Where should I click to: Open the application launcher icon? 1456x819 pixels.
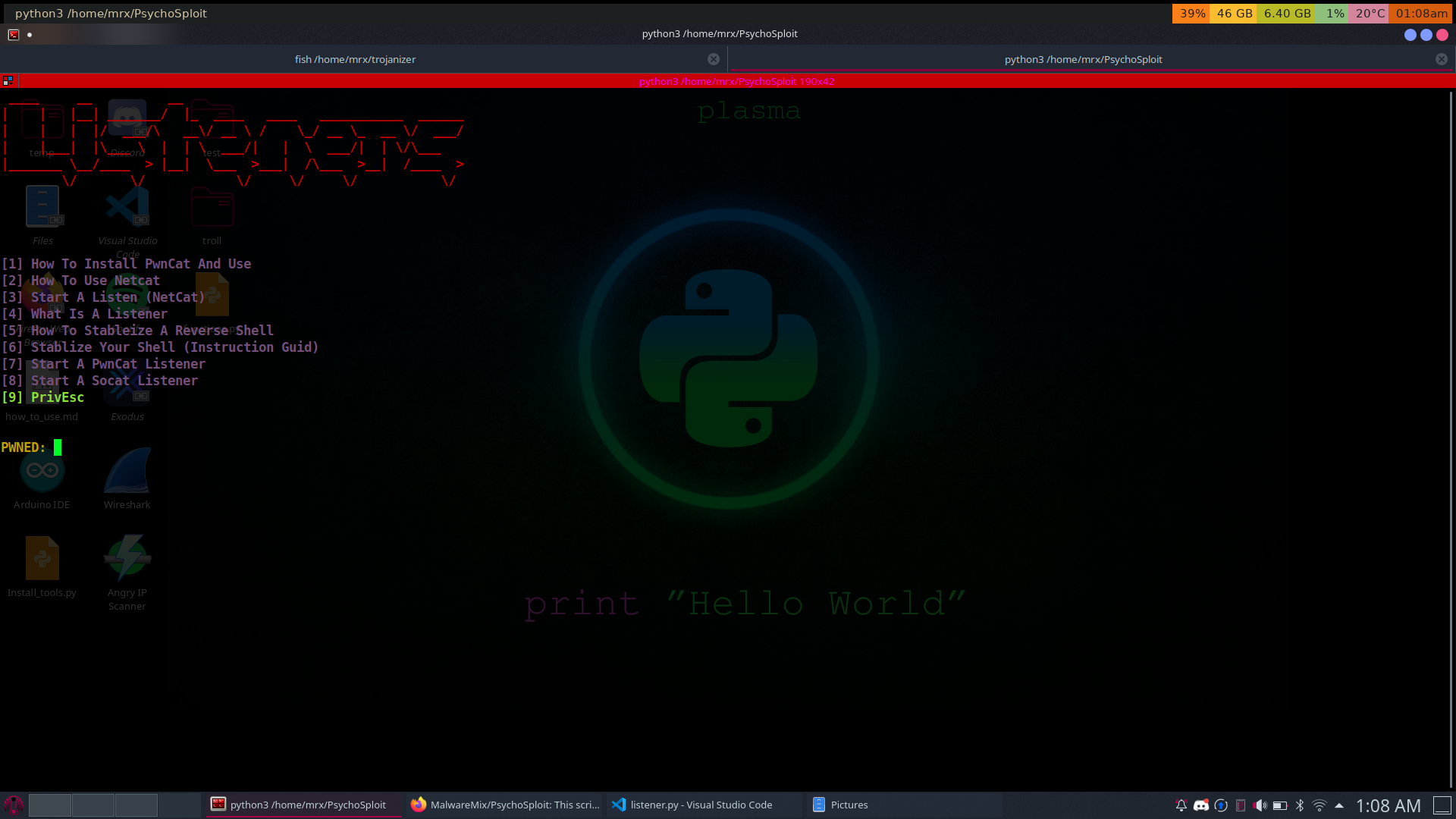pos(13,805)
